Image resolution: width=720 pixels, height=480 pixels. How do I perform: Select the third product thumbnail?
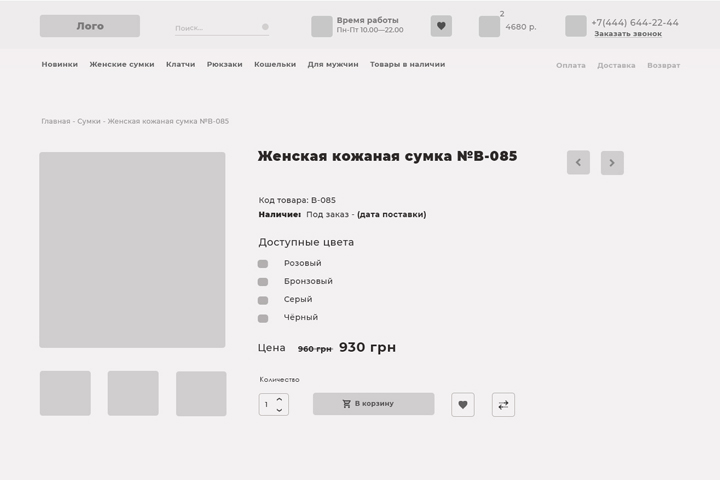[201, 394]
